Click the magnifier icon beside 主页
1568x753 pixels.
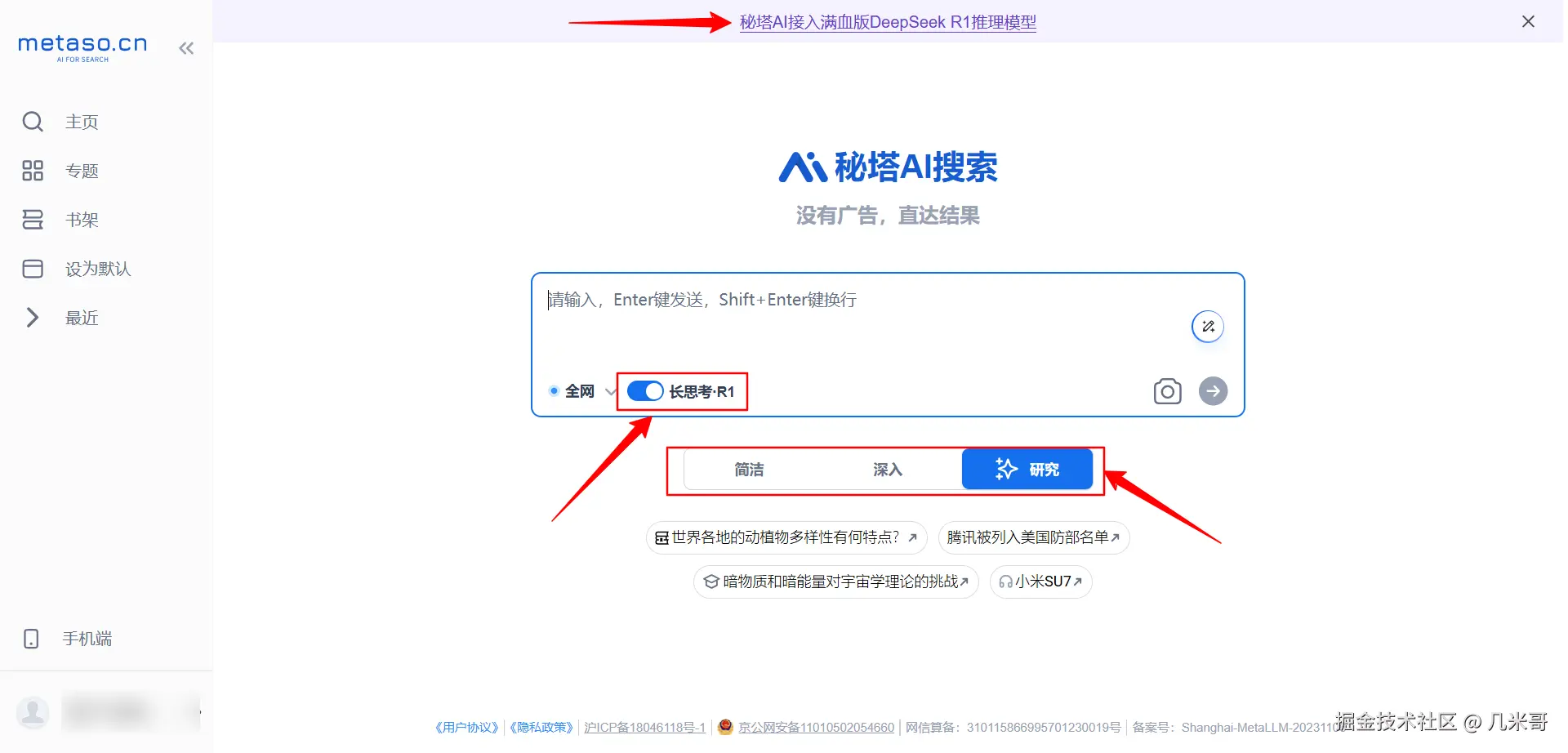[x=33, y=122]
